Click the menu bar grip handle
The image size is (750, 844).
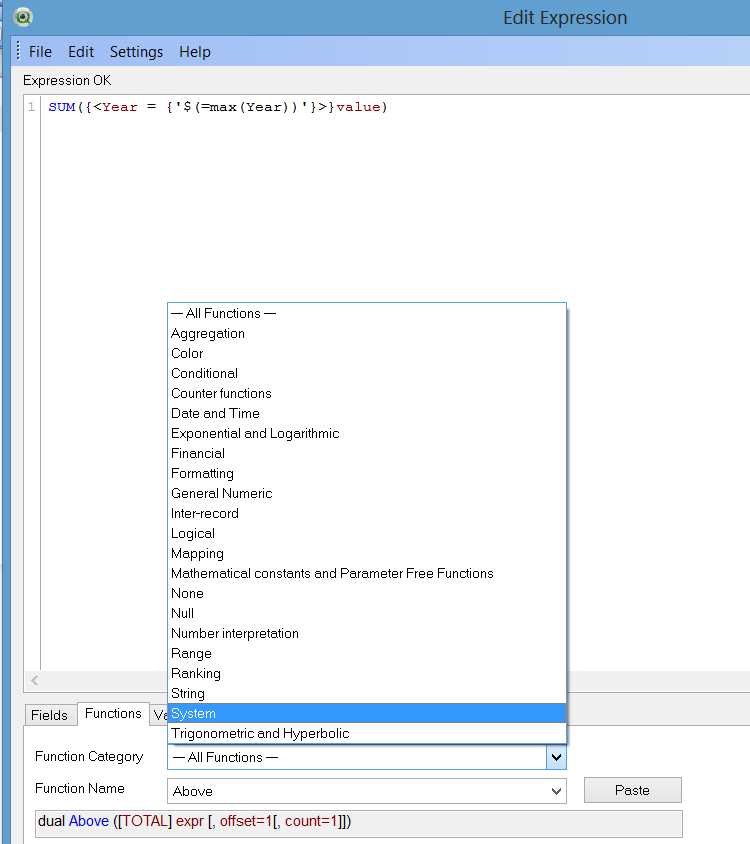18,51
